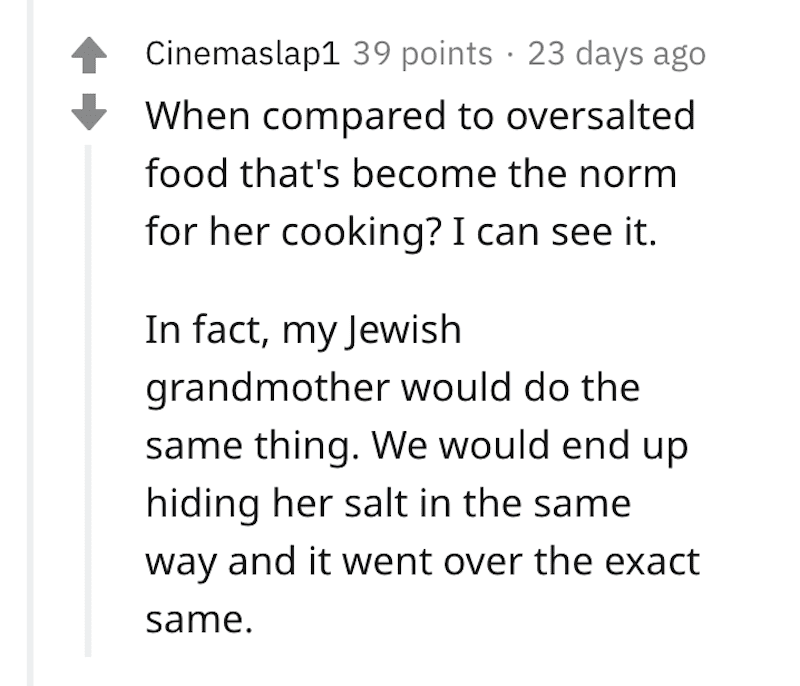Click the line 'food that's become the norm'
The image size is (800, 686).
[411, 173]
